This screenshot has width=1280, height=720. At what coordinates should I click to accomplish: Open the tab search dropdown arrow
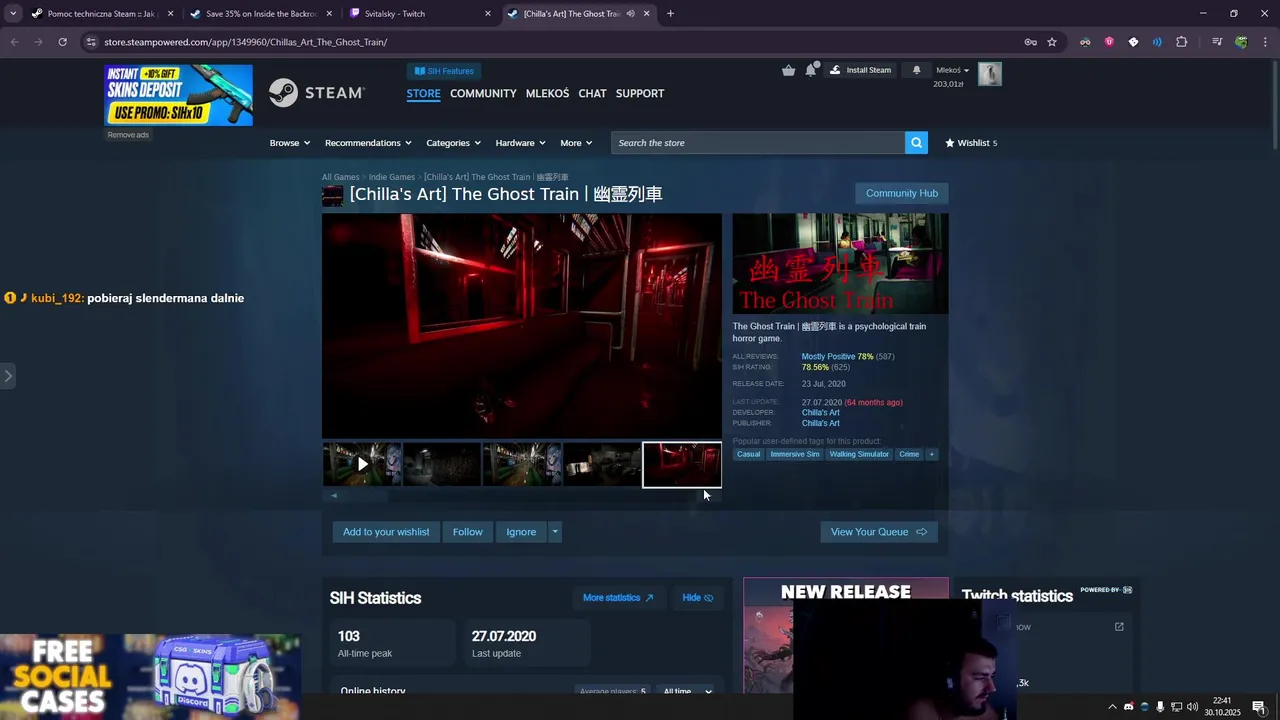(13, 14)
